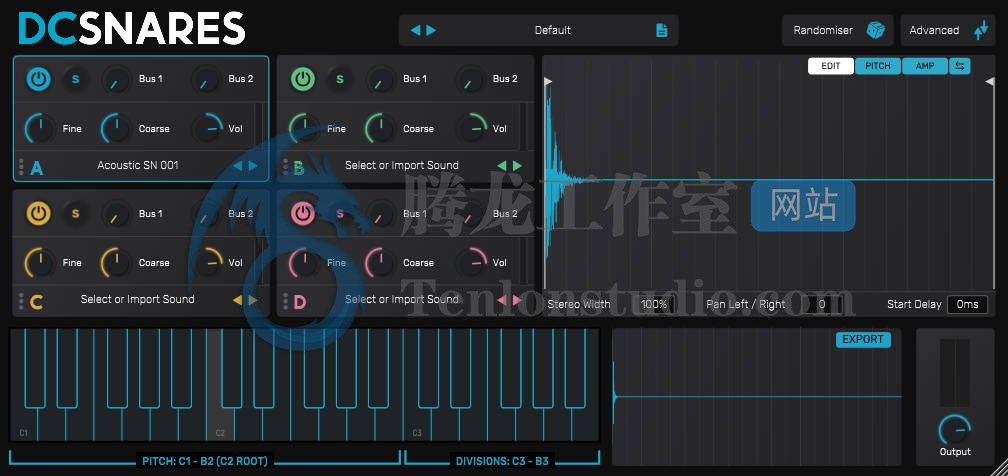Click the drag handle dots of layer D

(285, 300)
